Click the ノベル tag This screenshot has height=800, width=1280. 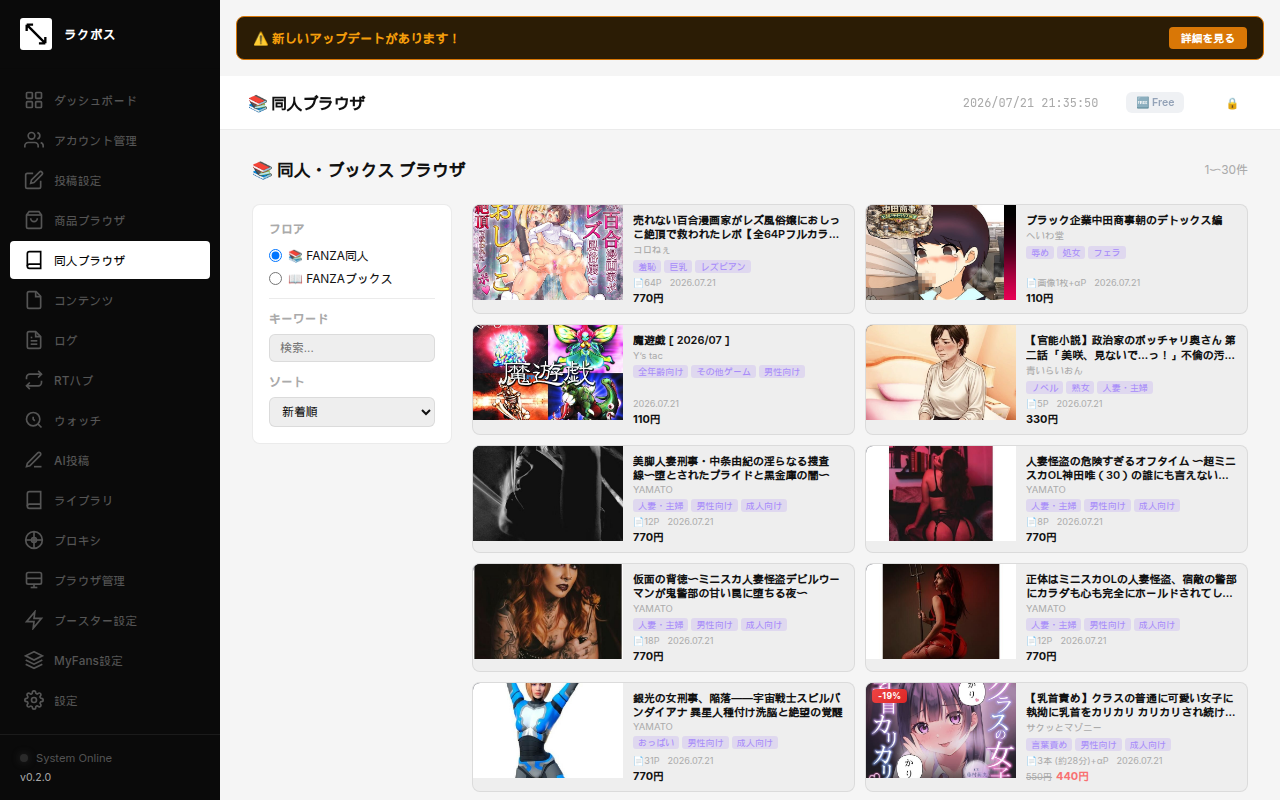pos(1043,388)
